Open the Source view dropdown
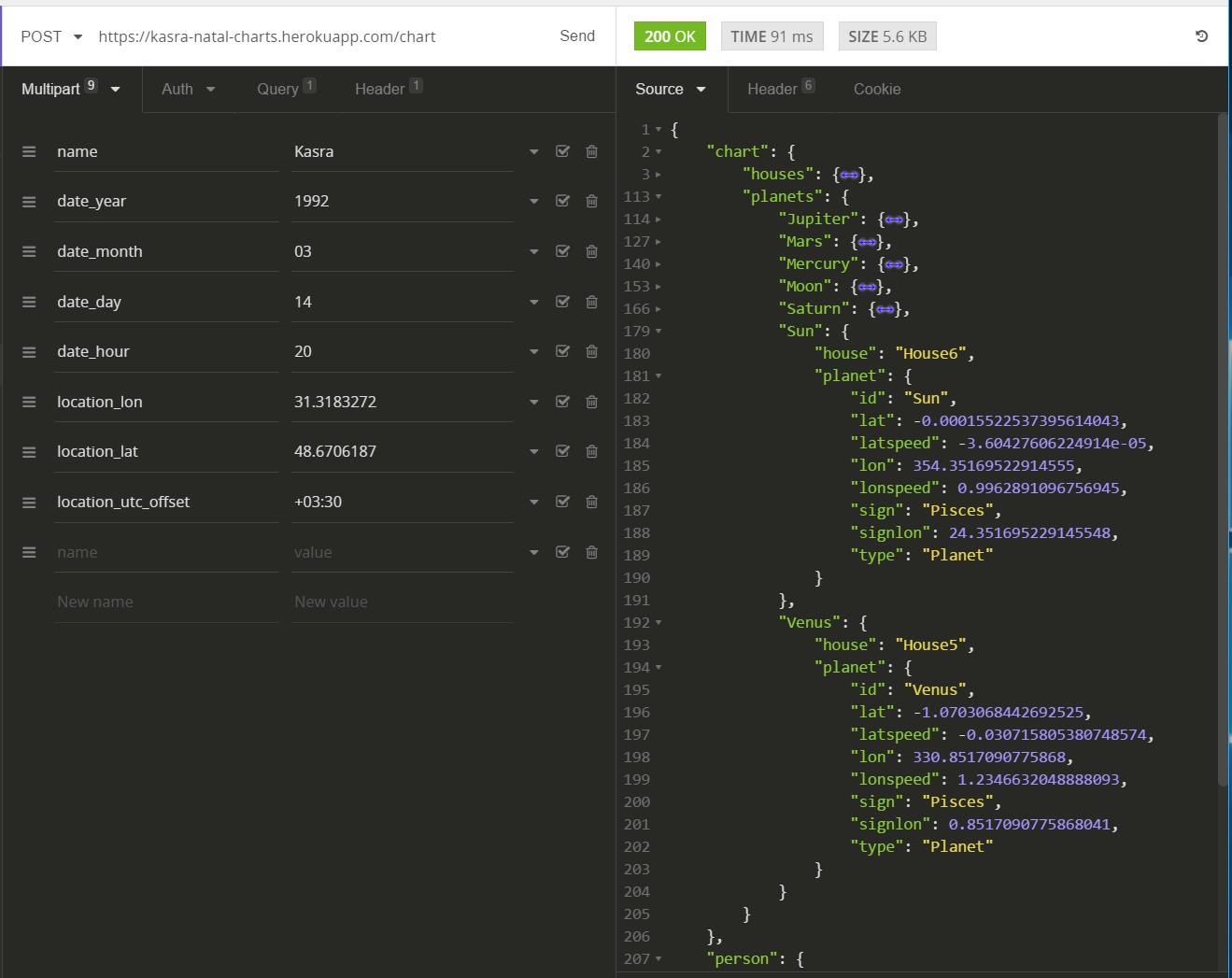The image size is (1232, 978). (x=671, y=89)
